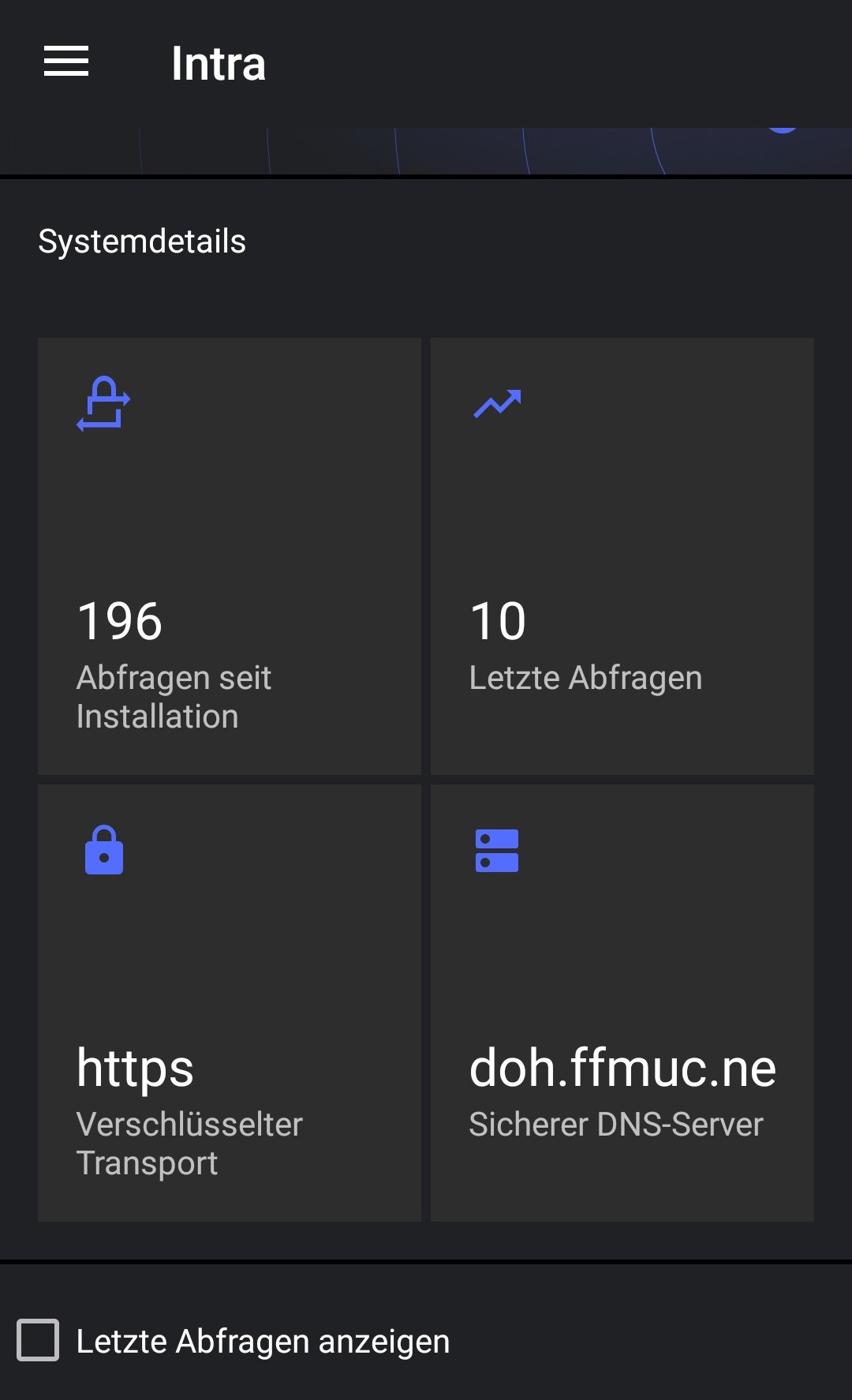Click the 'Abfragen seit Installation' label
This screenshot has width=852, height=1400.
click(x=174, y=697)
